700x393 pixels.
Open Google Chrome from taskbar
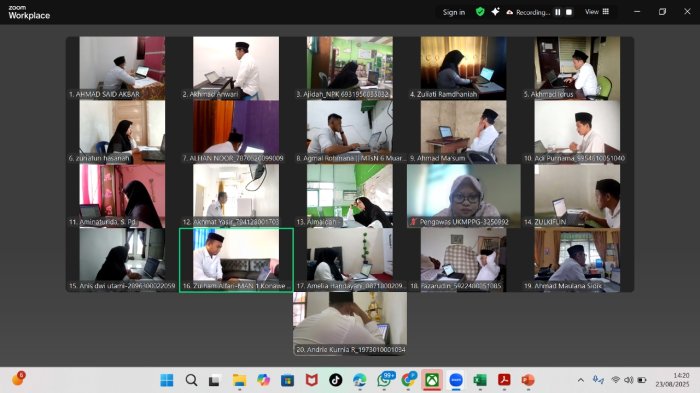(408, 380)
